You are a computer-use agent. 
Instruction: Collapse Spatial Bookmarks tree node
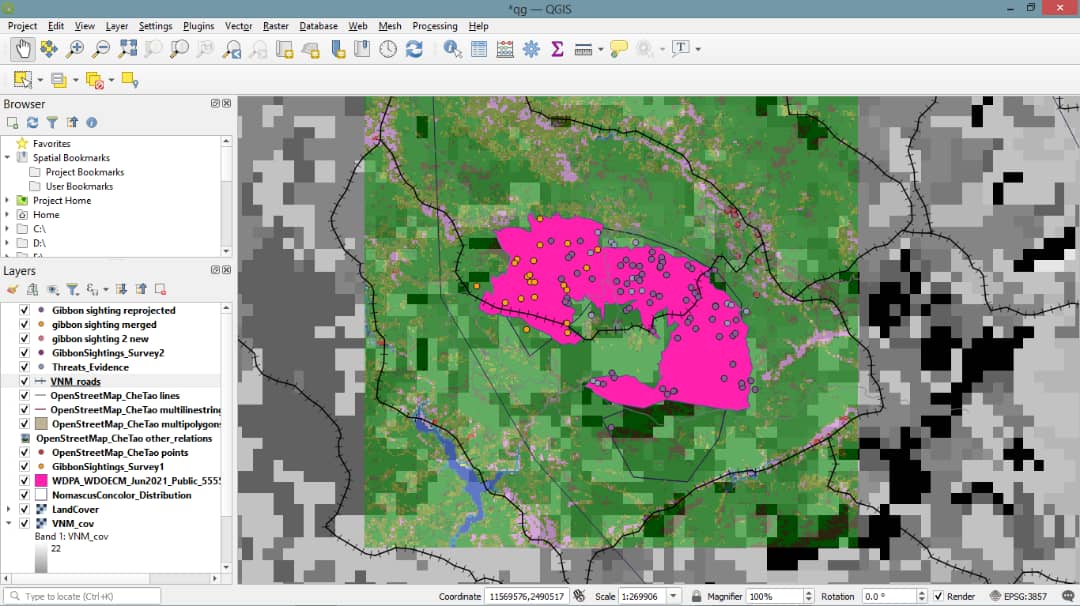coord(8,158)
